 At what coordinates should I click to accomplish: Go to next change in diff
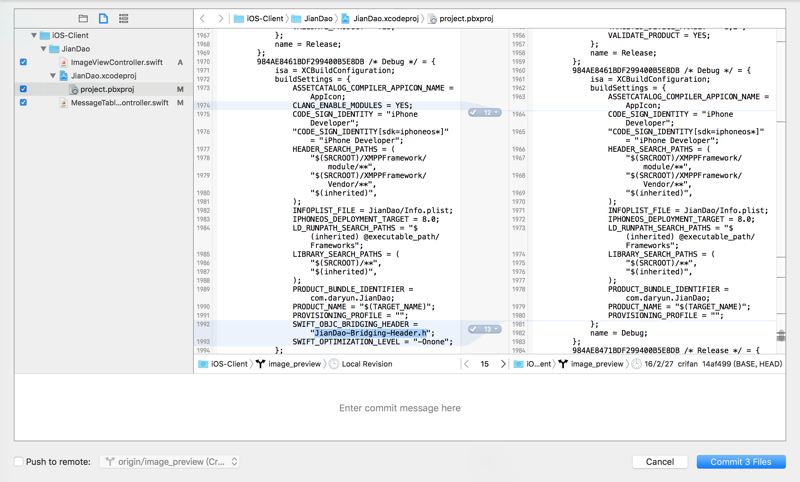503,364
